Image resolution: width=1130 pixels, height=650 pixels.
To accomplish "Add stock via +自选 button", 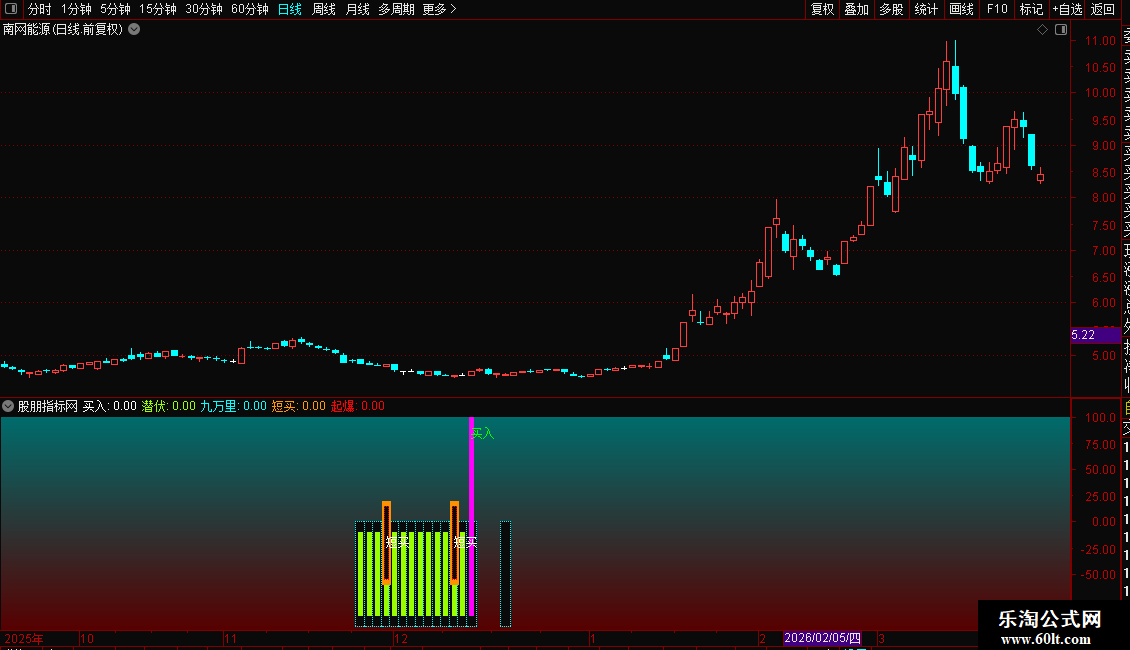I will (1067, 9).
